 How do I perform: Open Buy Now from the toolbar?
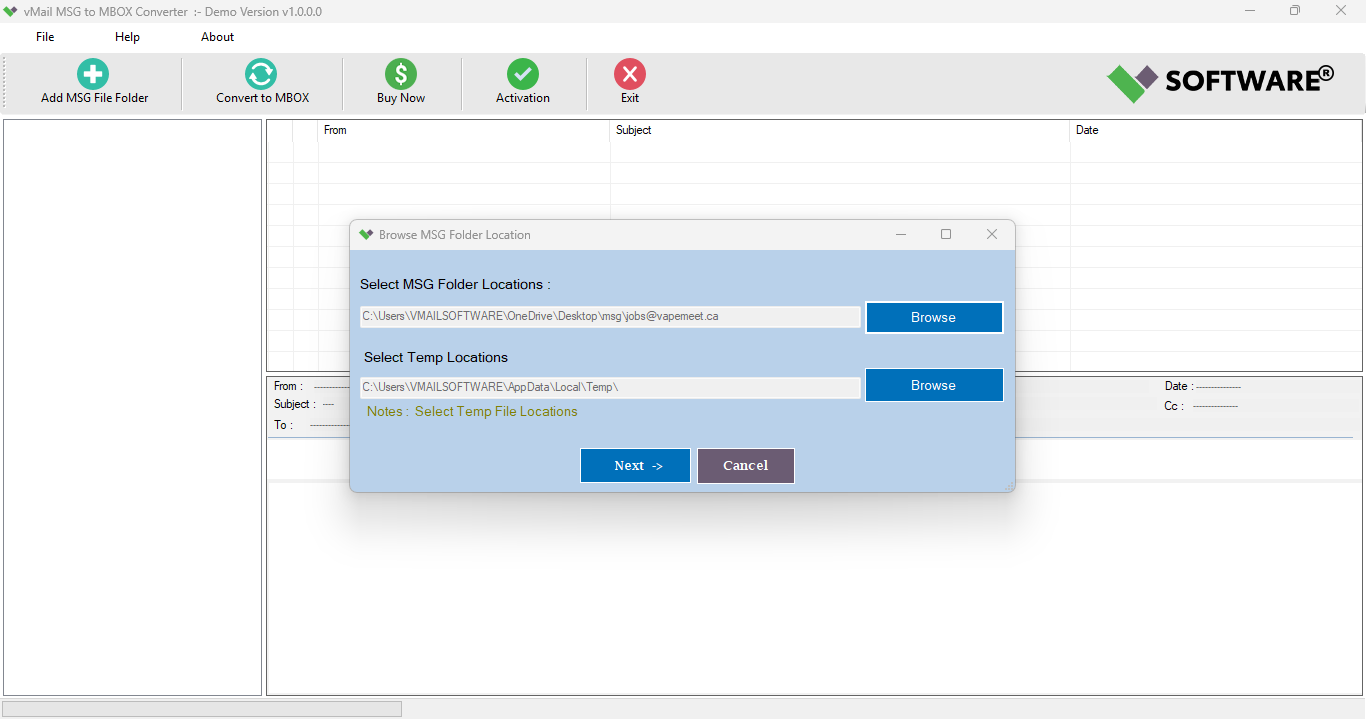click(x=400, y=74)
